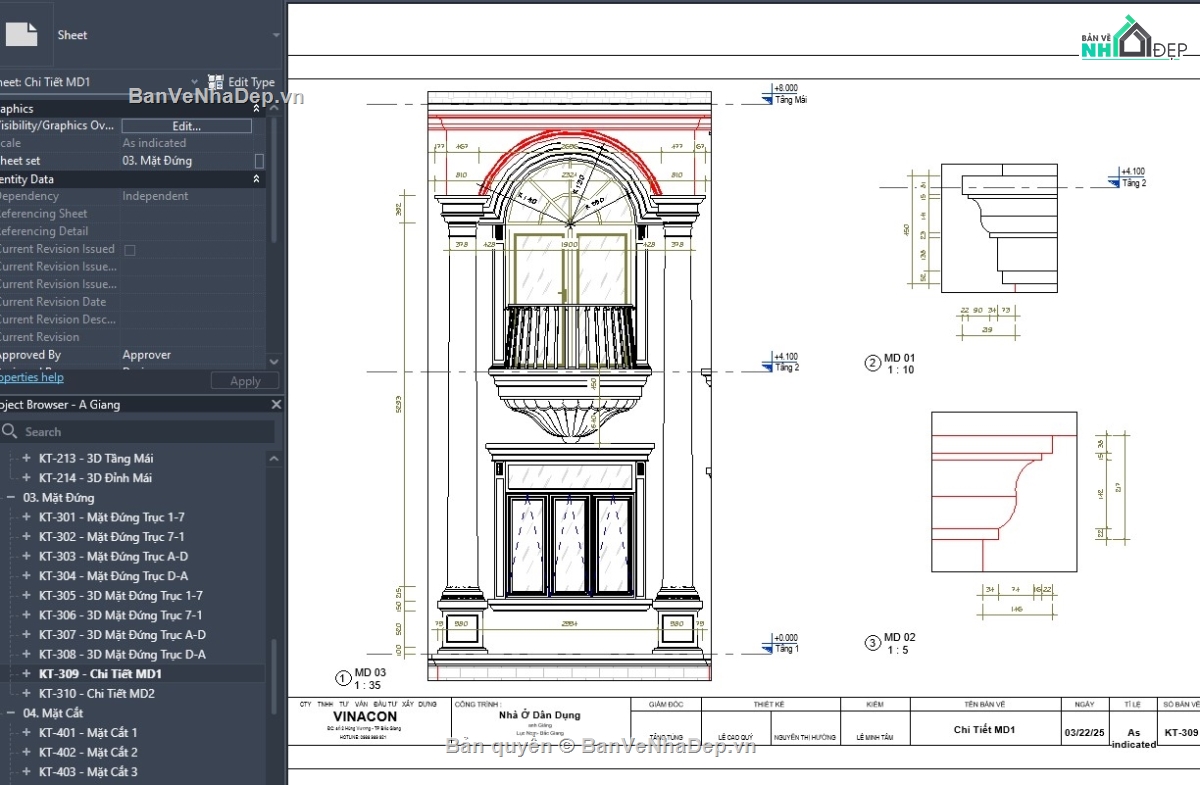
Task: Expand the KT-401 sheet node
Action: click(x=27, y=733)
